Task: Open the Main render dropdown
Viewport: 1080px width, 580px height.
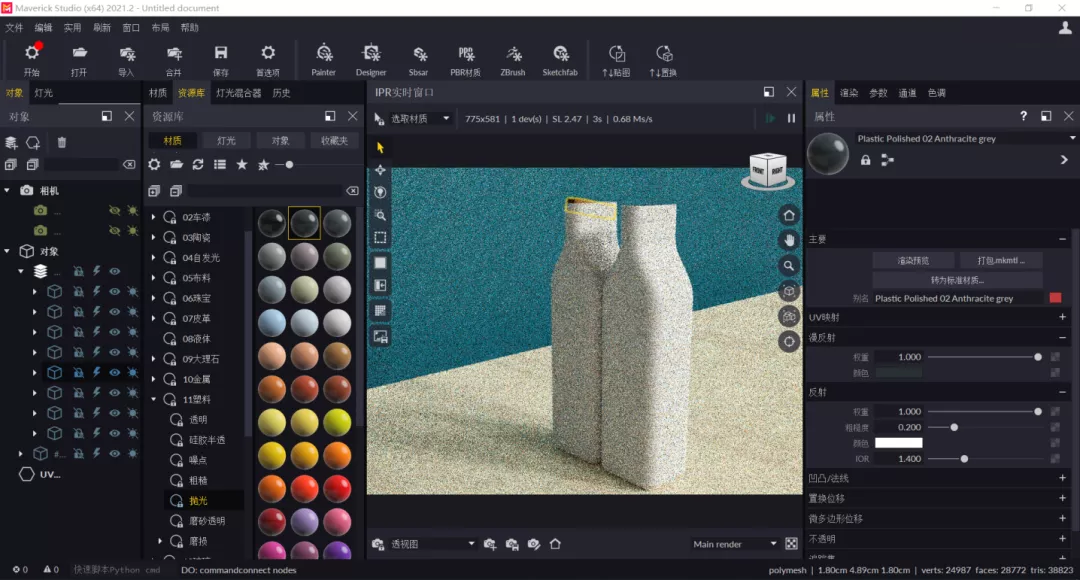Action: 735,544
